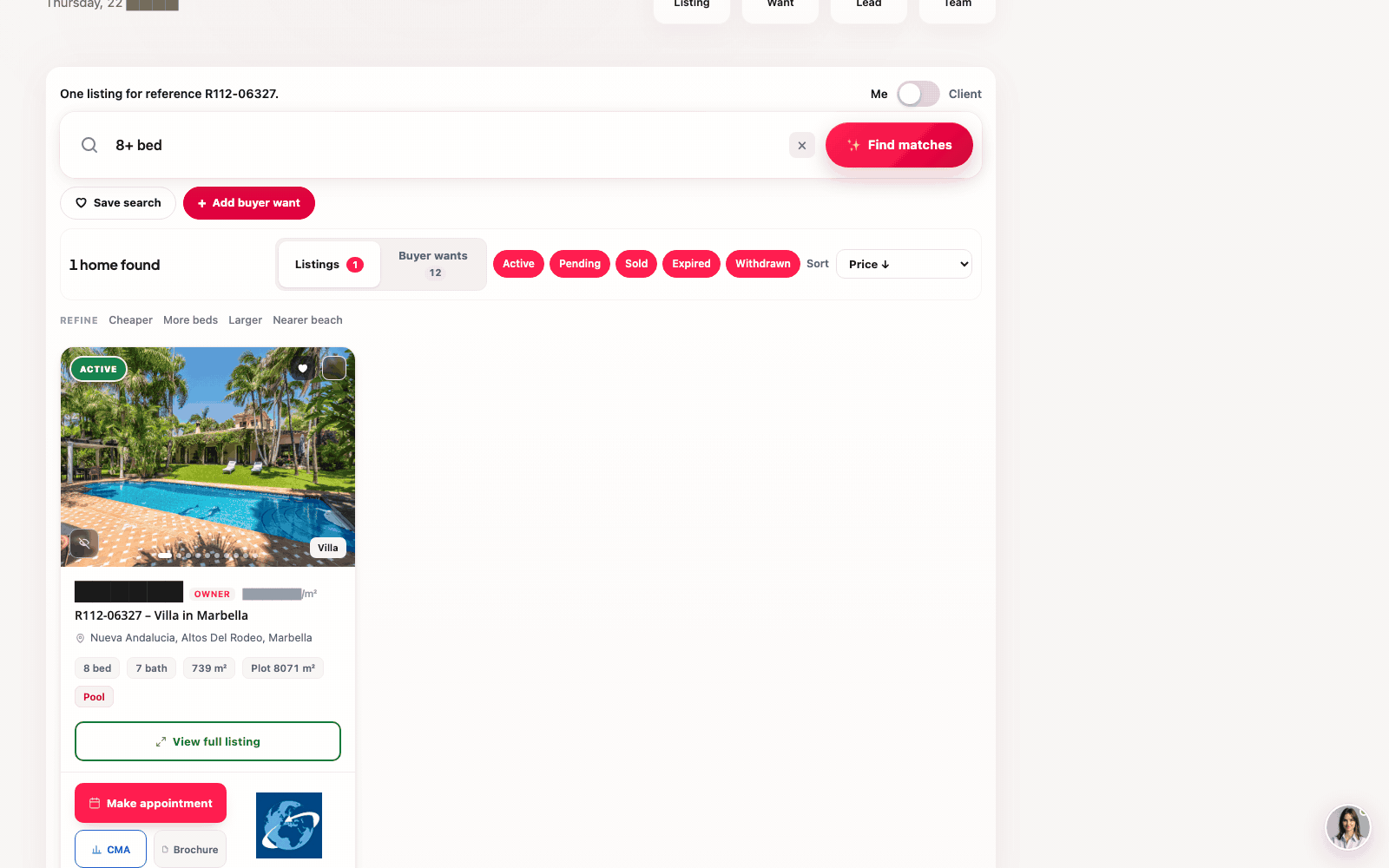Clear the search with the X button
Image resolution: width=1389 pixels, height=868 pixels.
click(802, 145)
